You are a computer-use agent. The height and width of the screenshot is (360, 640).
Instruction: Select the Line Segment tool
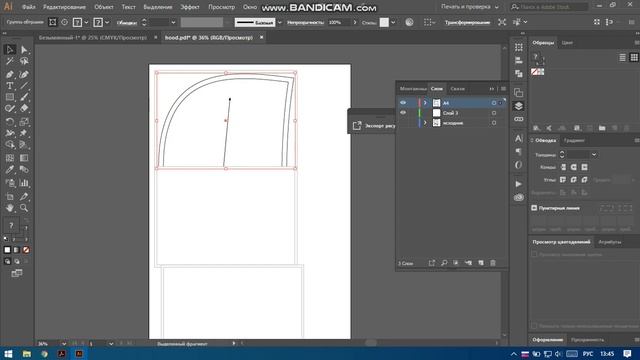click(x=24, y=86)
